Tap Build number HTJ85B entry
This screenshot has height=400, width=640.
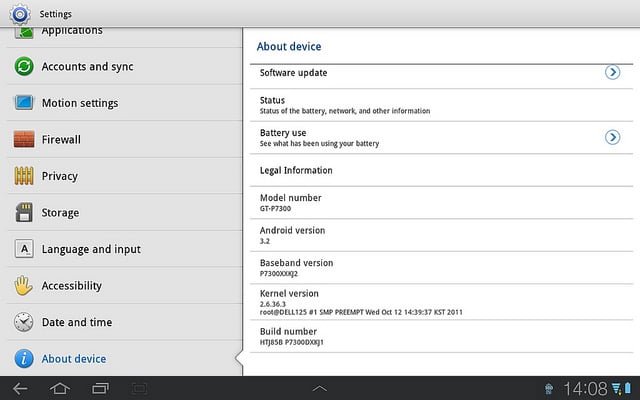click(441, 336)
